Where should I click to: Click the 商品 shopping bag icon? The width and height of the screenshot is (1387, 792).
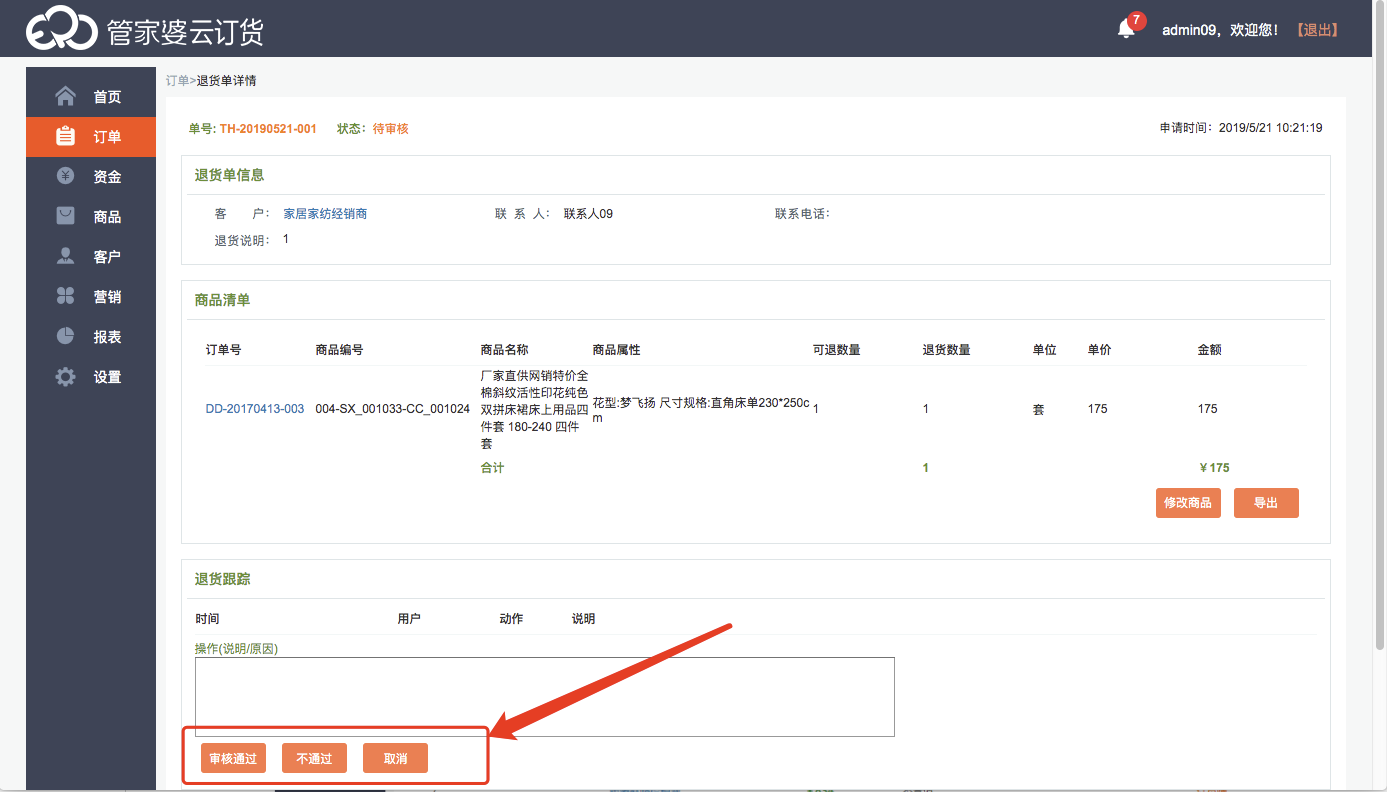[x=66, y=216]
